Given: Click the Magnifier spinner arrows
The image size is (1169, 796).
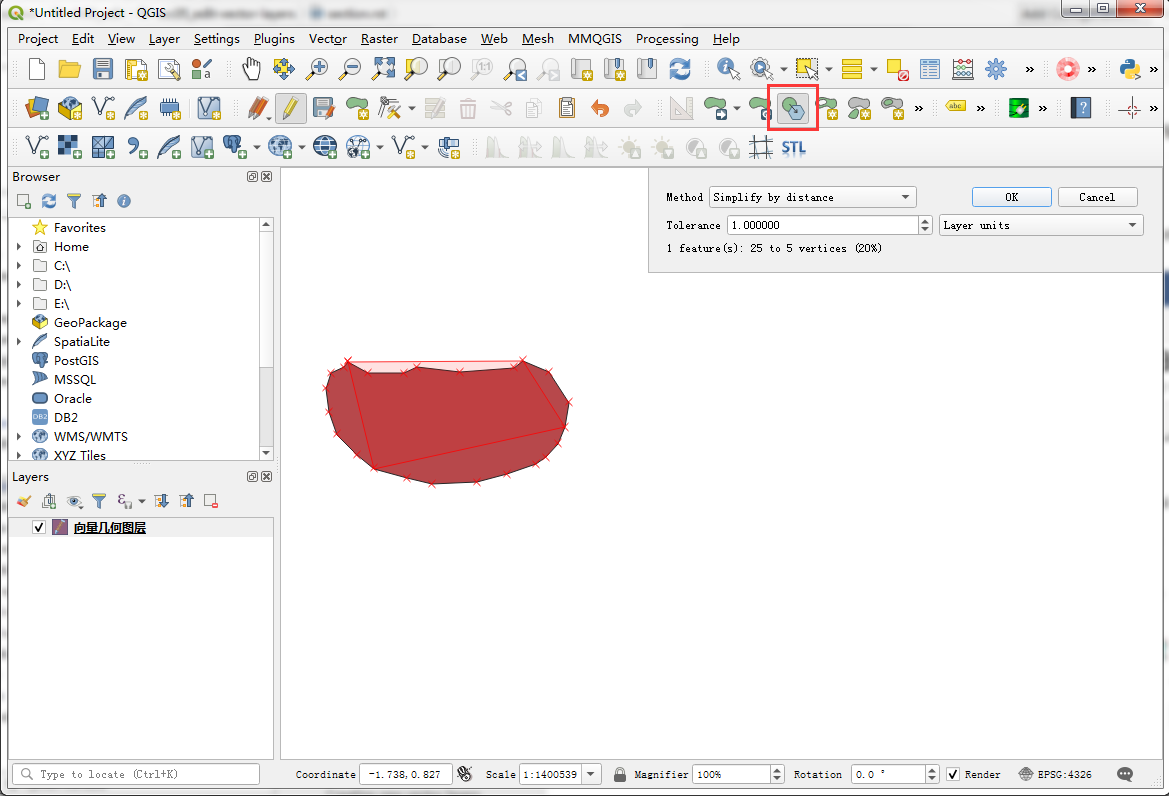Looking at the screenshot, I should coord(777,774).
